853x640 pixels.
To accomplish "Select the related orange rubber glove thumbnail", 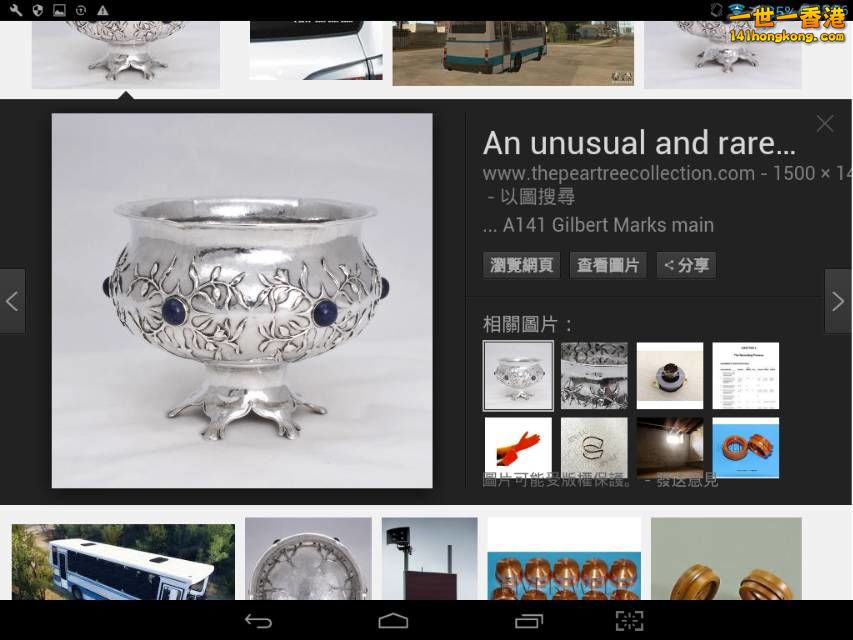I will [518, 448].
